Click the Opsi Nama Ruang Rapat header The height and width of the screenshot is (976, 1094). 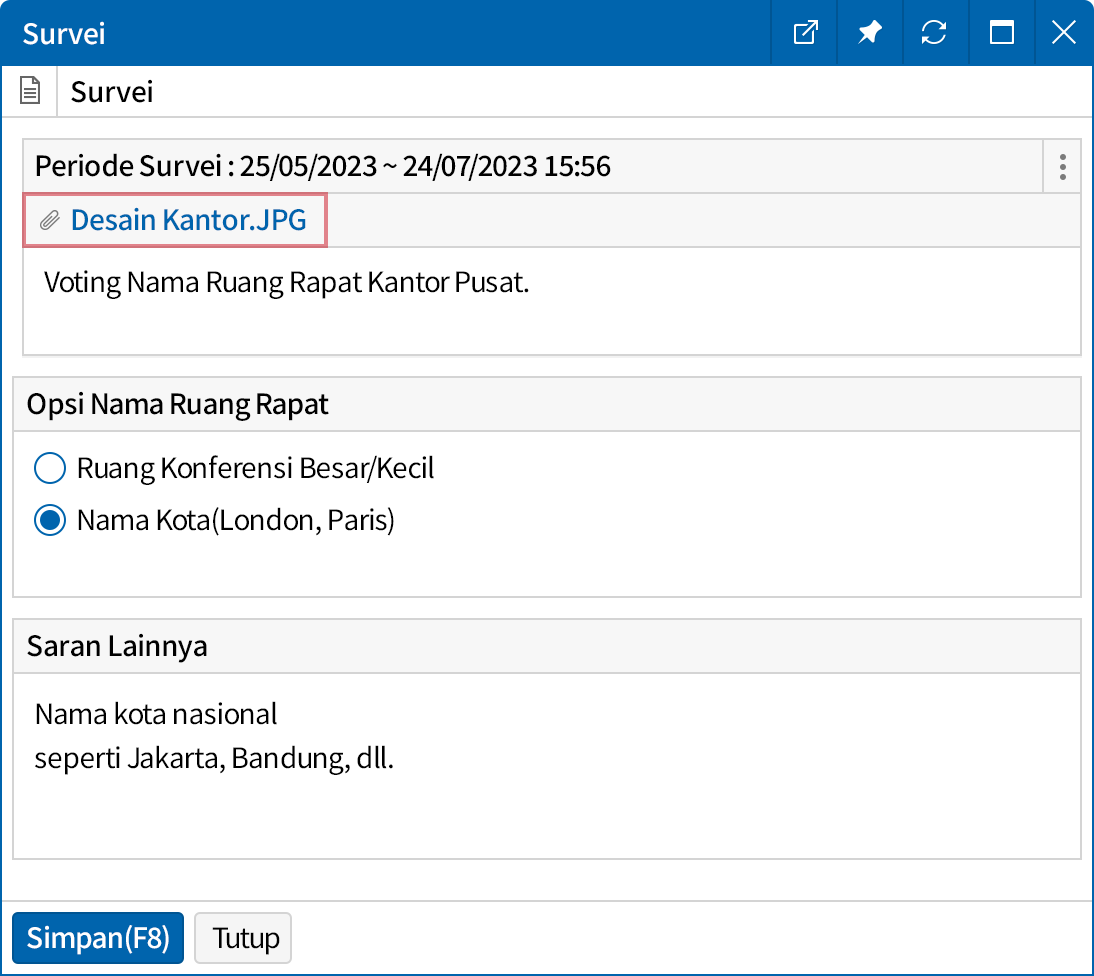tap(176, 404)
